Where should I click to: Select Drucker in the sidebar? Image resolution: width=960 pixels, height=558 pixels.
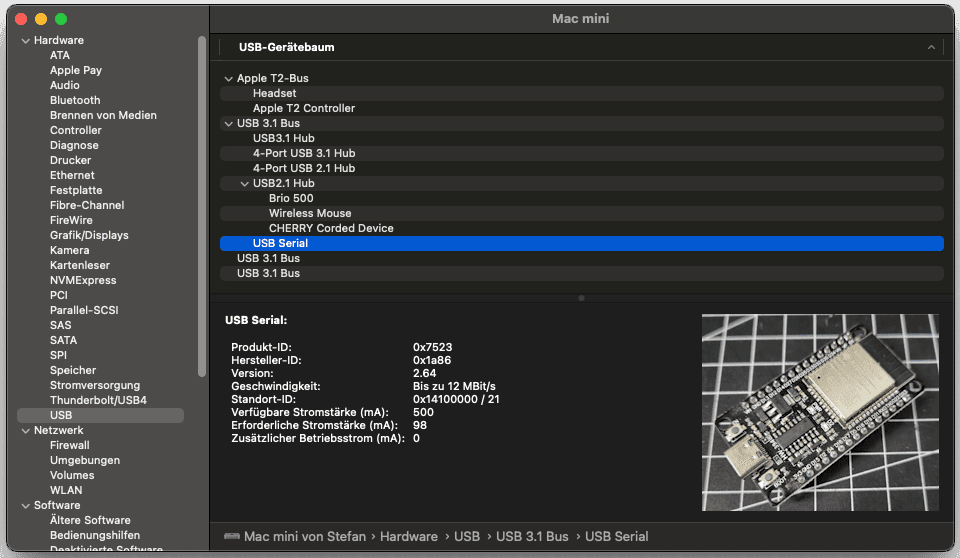(70, 160)
